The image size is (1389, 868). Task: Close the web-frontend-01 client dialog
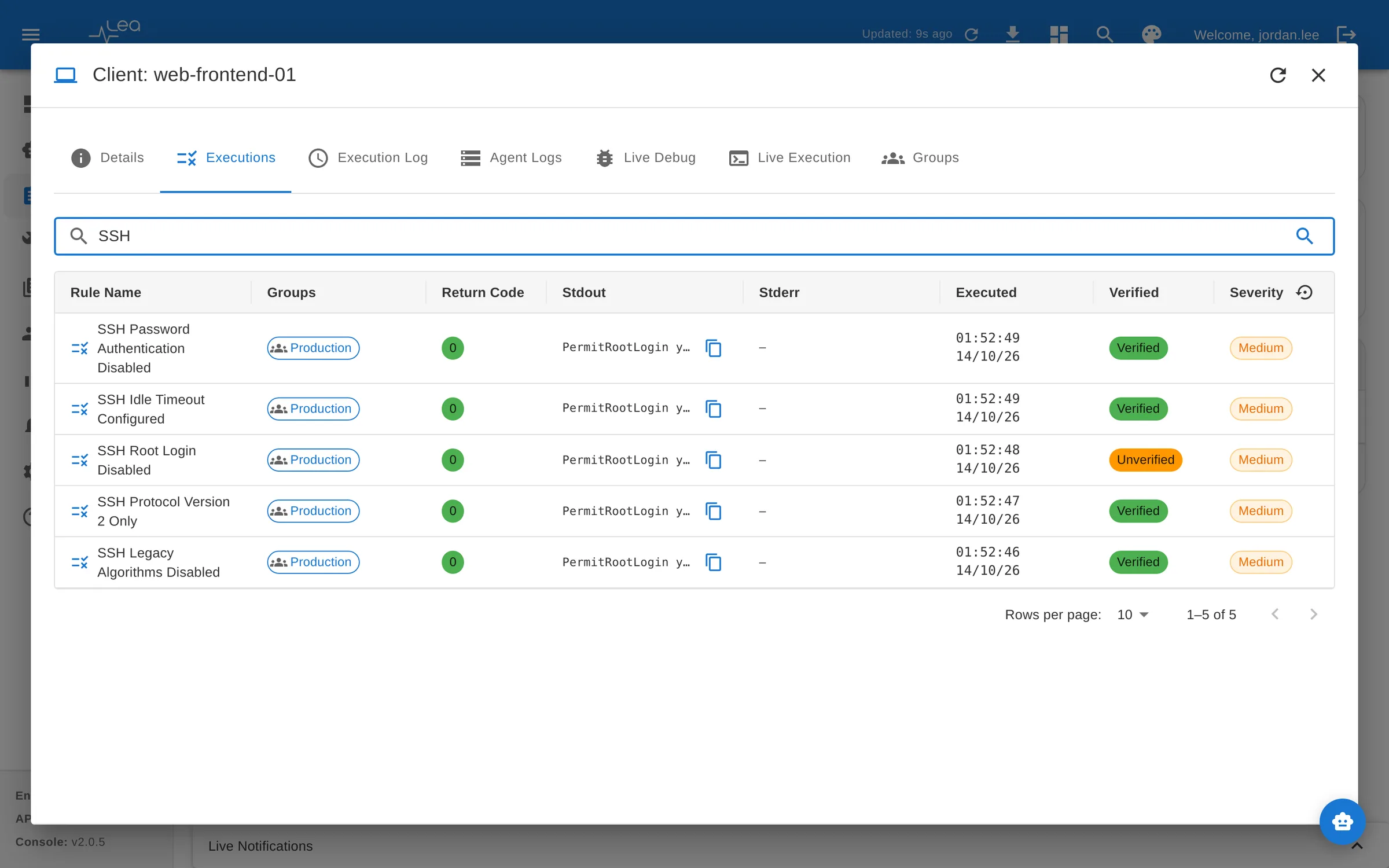1318,75
